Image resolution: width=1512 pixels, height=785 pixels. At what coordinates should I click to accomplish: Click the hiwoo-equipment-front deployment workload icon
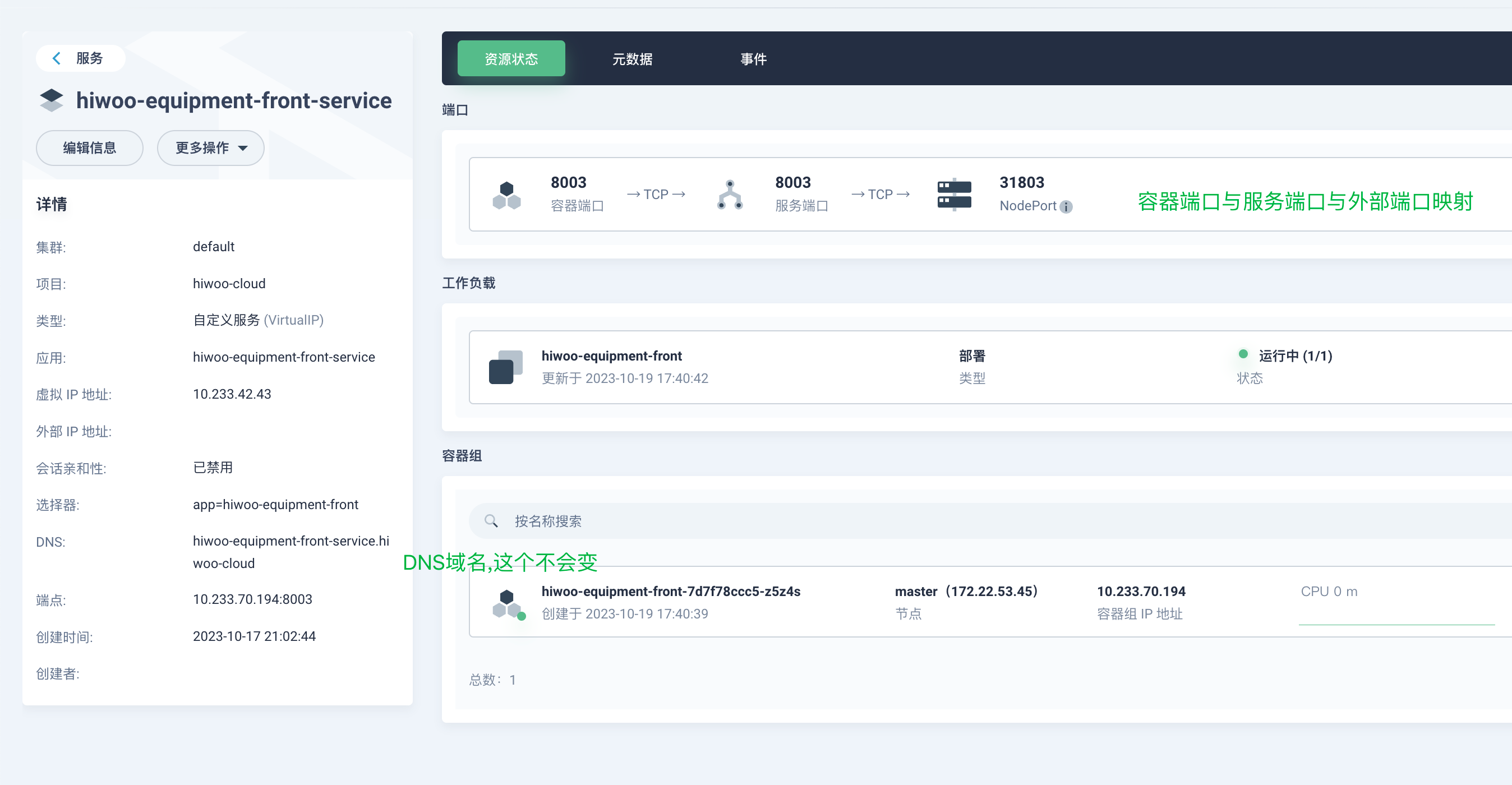tap(505, 367)
